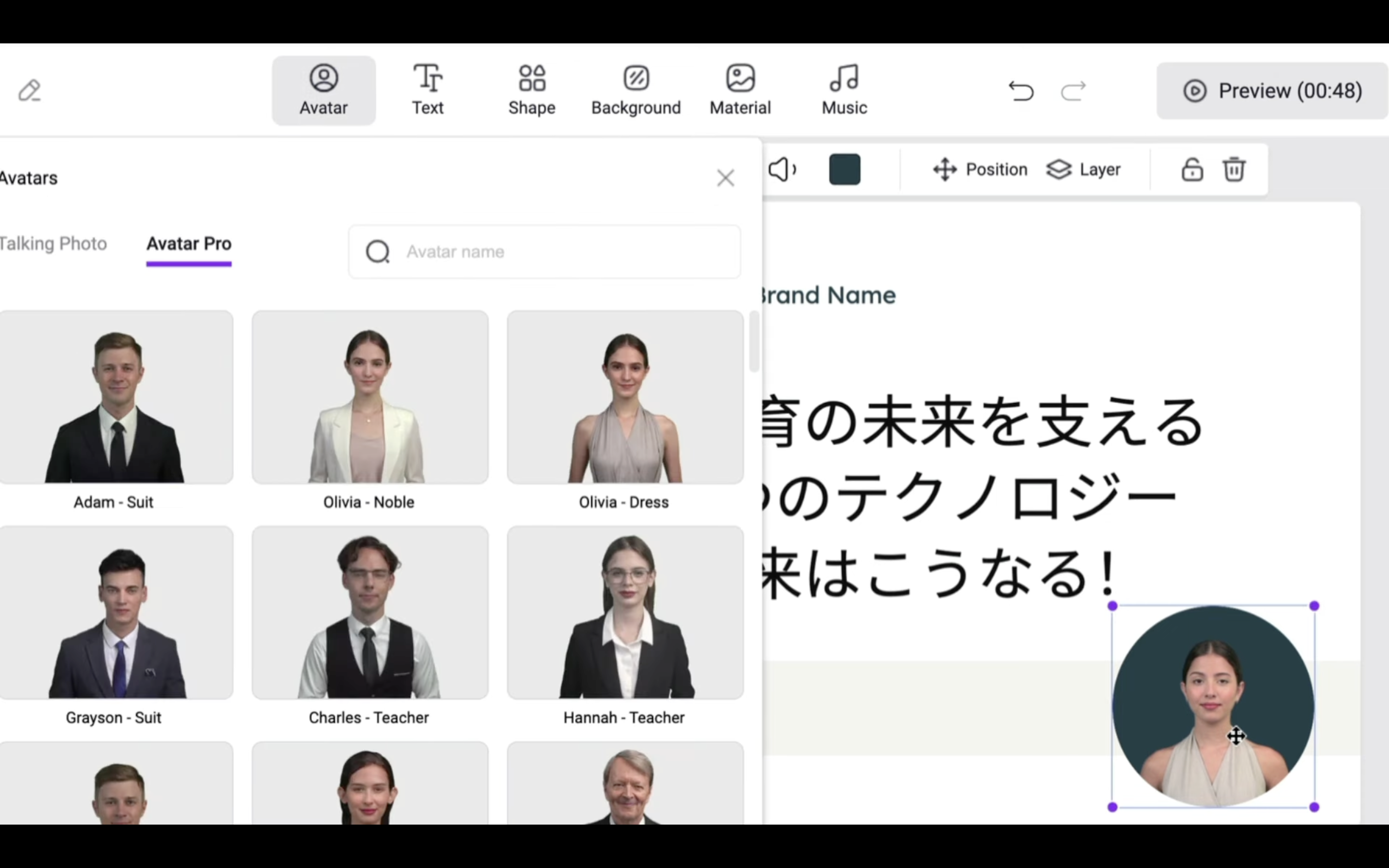Click the Olivia - Dress label
This screenshot has height=868, width=1389.
tap(624, 502)
